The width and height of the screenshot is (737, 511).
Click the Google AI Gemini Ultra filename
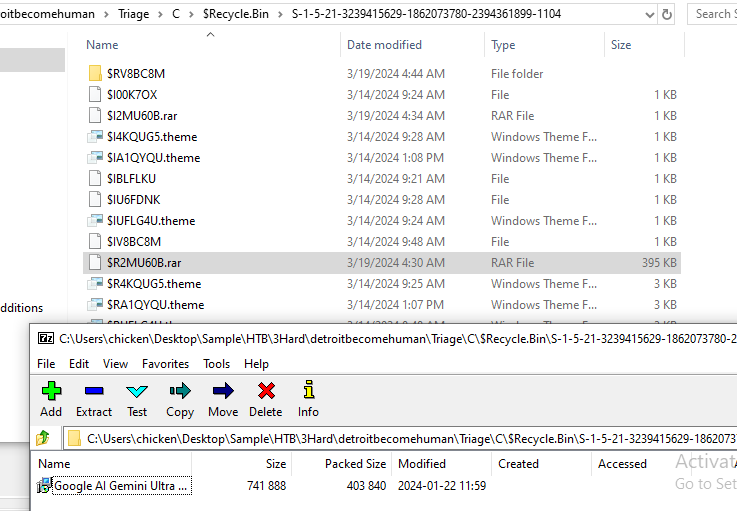coord(121,486)
